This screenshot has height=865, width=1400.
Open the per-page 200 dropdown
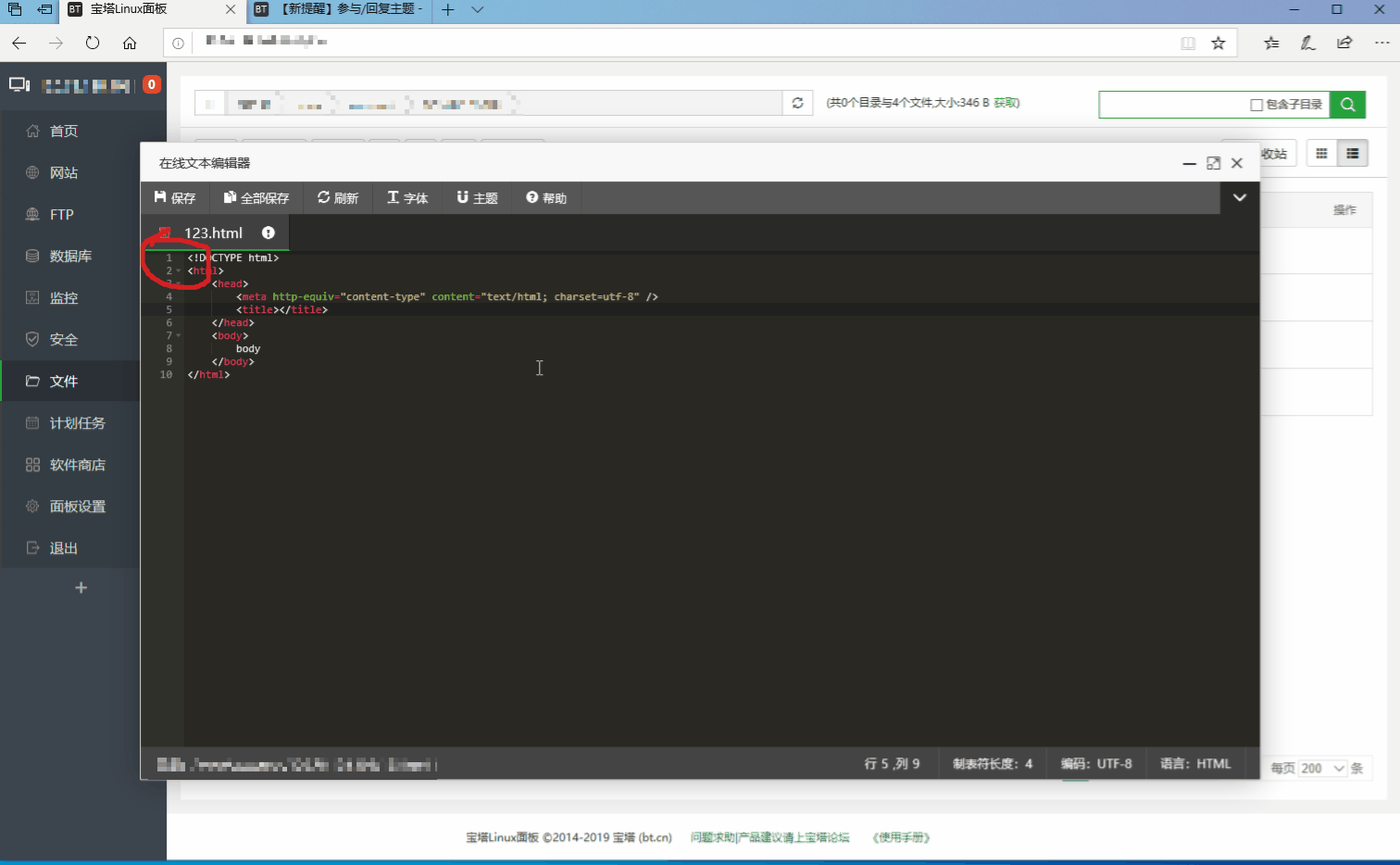pos(1321,769)
